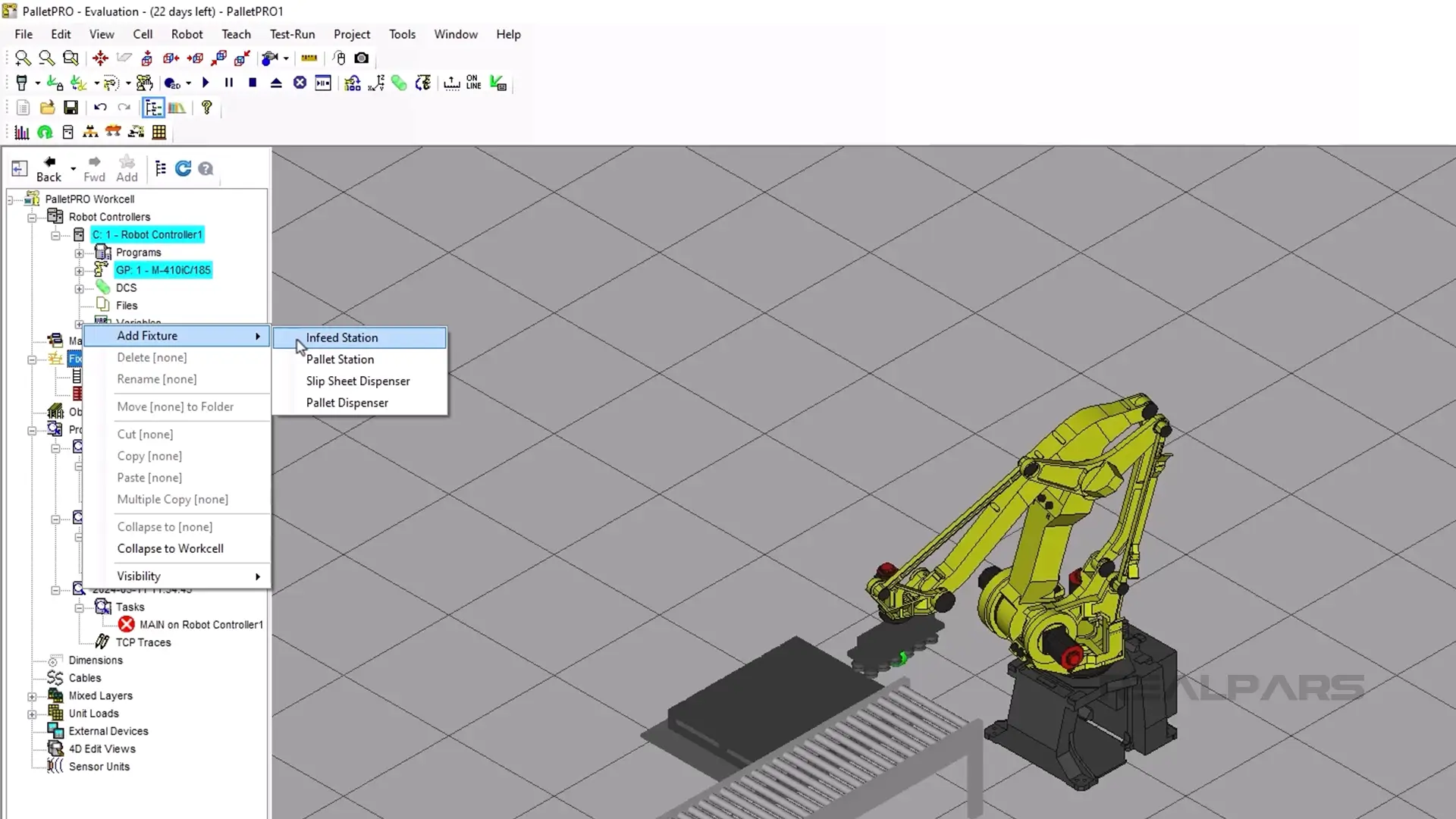Select Slip Sheet Dispenser option
Viewport: 1456px width, 819px height.
coord(359,381)
